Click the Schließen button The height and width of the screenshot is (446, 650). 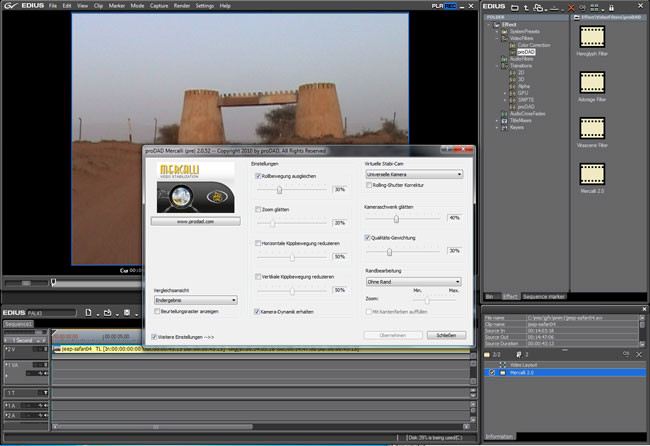coord(446,335)
